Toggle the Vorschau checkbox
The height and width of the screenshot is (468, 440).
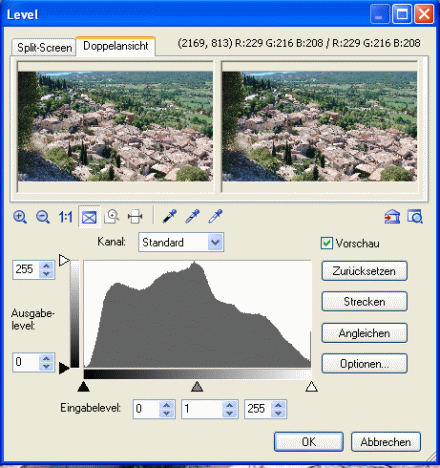[x=327, y=243]
